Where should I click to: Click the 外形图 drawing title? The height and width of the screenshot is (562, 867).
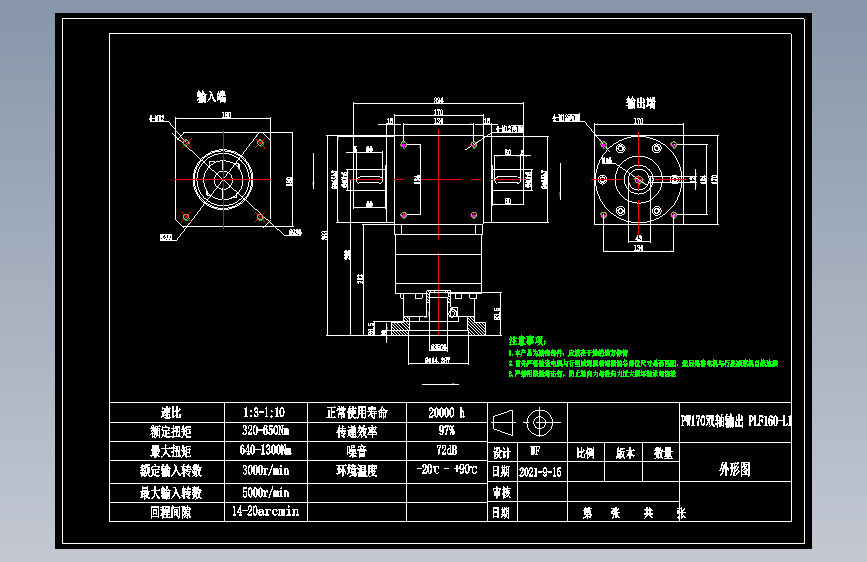735,470
